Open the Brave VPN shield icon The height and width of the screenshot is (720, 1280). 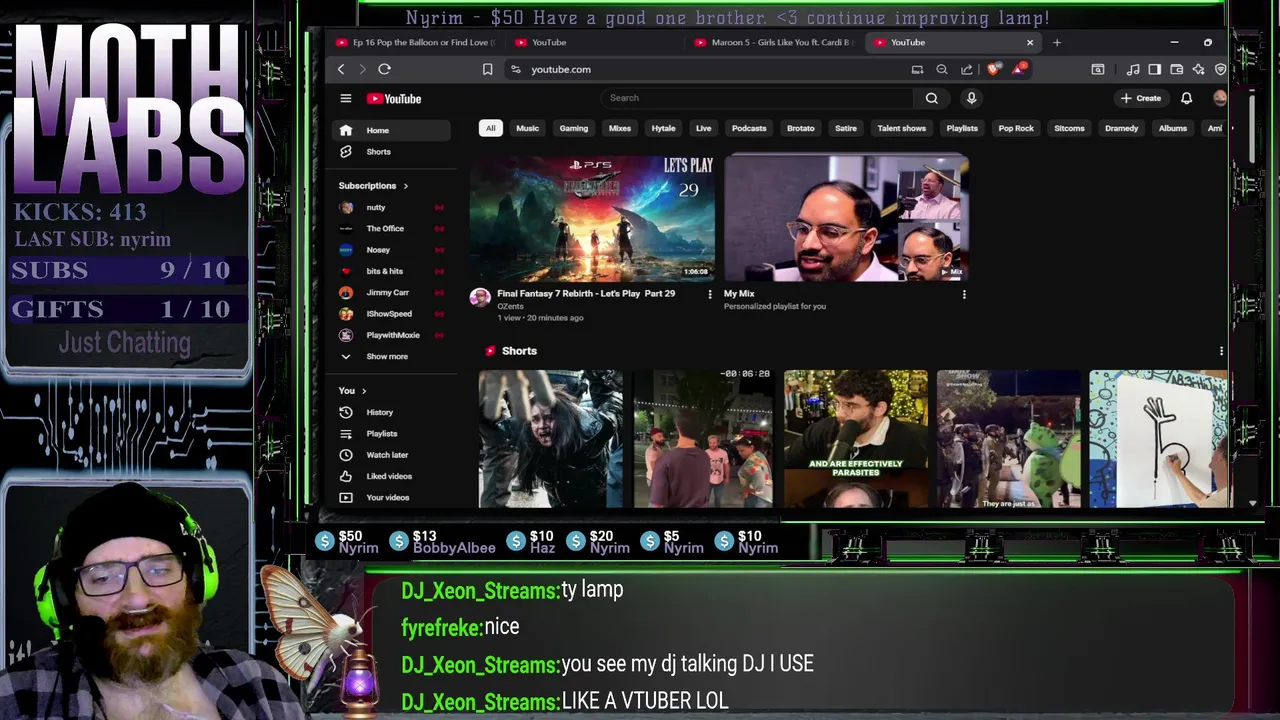[1221, 69]
